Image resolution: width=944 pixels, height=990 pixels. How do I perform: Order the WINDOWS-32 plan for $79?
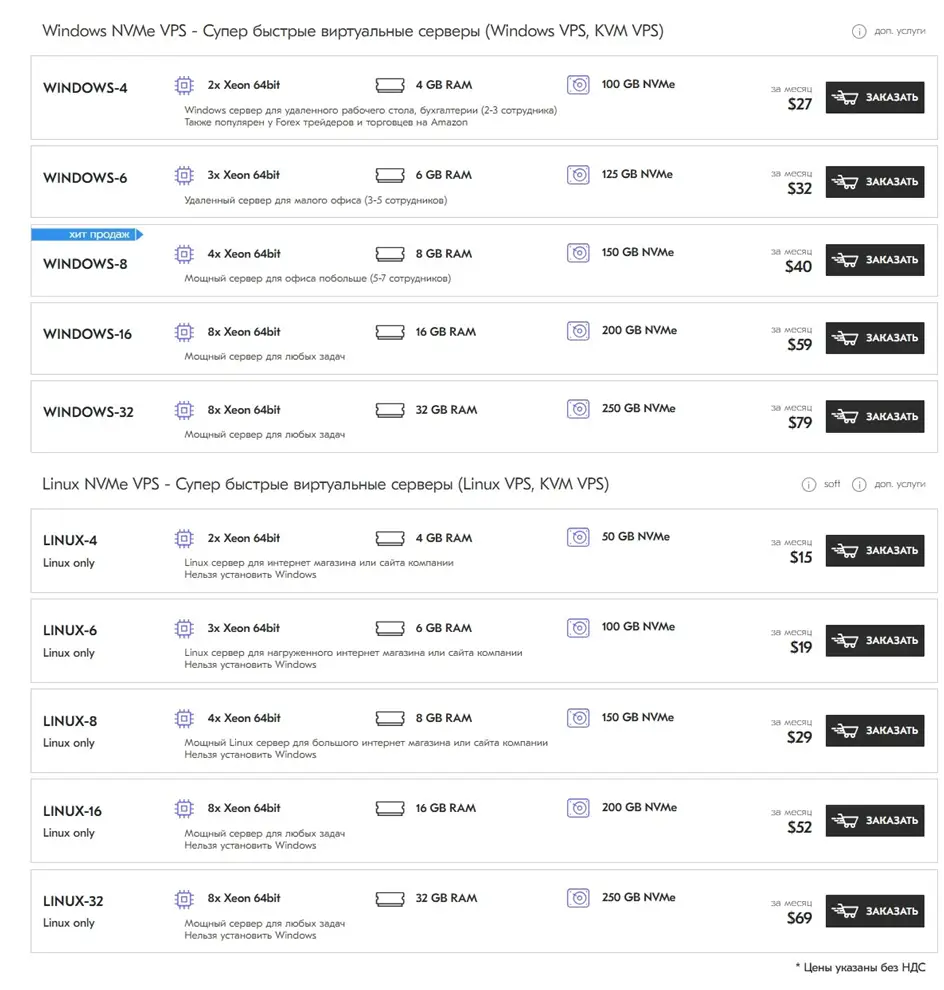tap(875, 416)
